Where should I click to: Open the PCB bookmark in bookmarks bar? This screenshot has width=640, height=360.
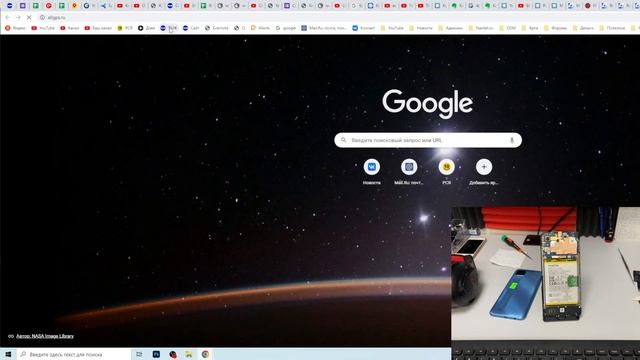tap(125, 28)
